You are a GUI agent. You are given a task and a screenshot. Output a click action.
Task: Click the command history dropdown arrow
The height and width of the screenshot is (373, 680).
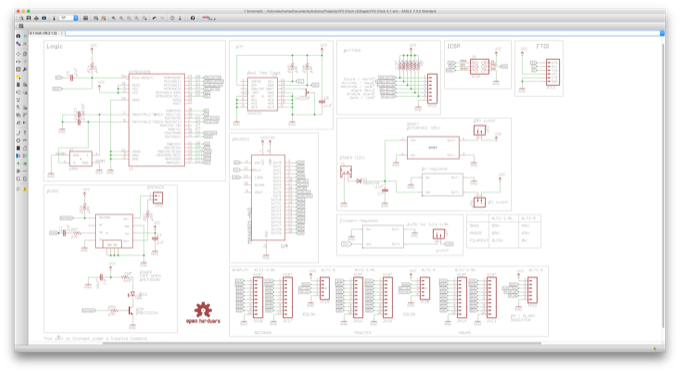(662, 33)
